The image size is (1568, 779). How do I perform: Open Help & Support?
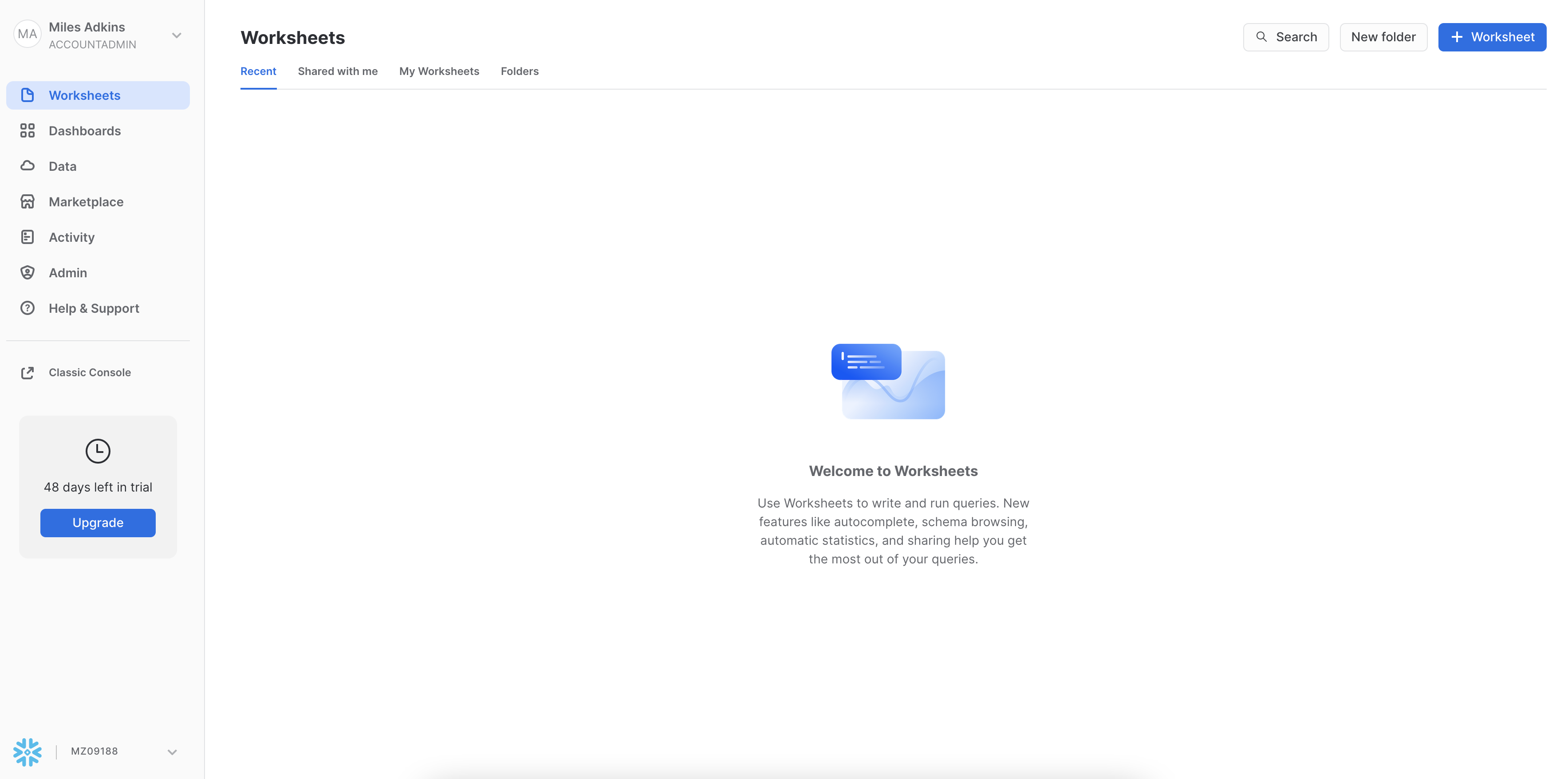(x=98, y=308)
